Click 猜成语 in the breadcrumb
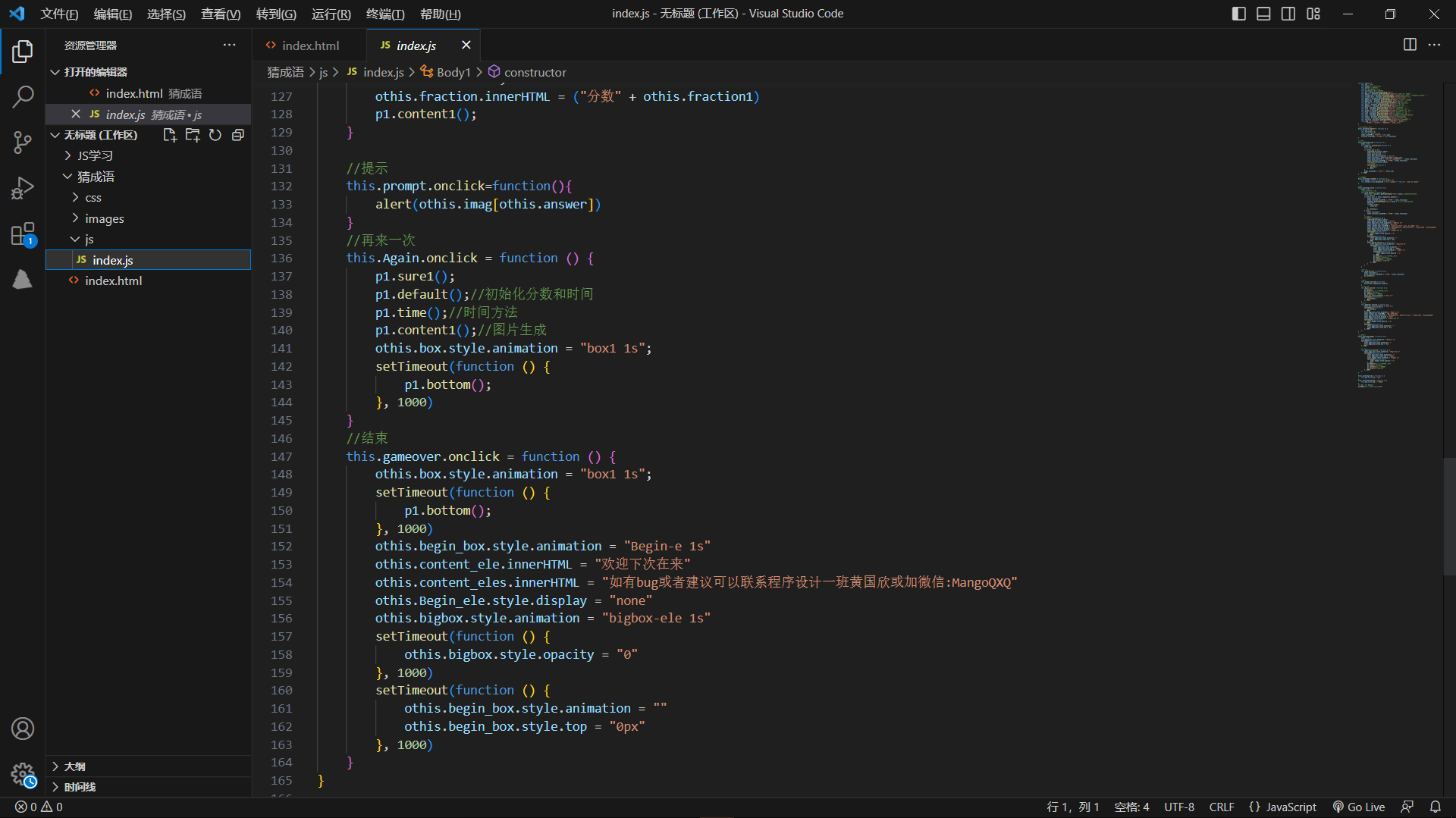This screenshot has height=818, width=1456. pos(285,72)
